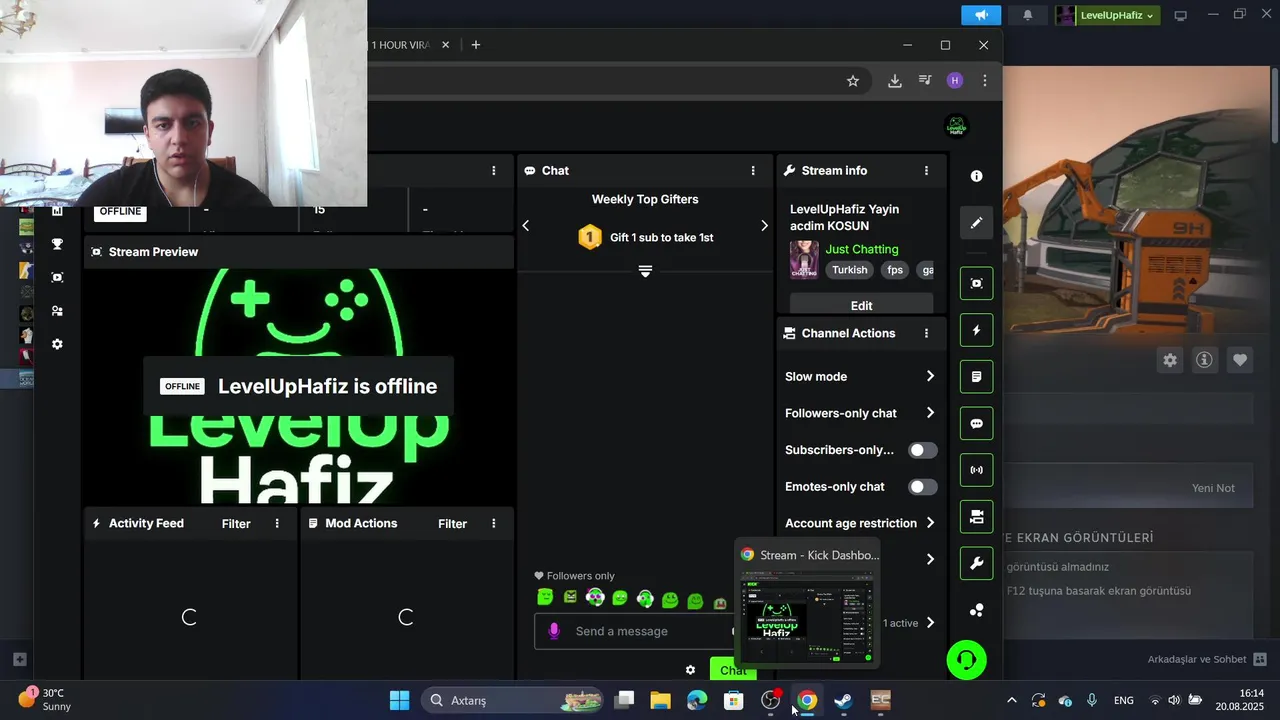Viewport: 1280px width, 720px height.
Task: Toggle the broadcast signal panel icon
Action: click(x=977, y=470)
